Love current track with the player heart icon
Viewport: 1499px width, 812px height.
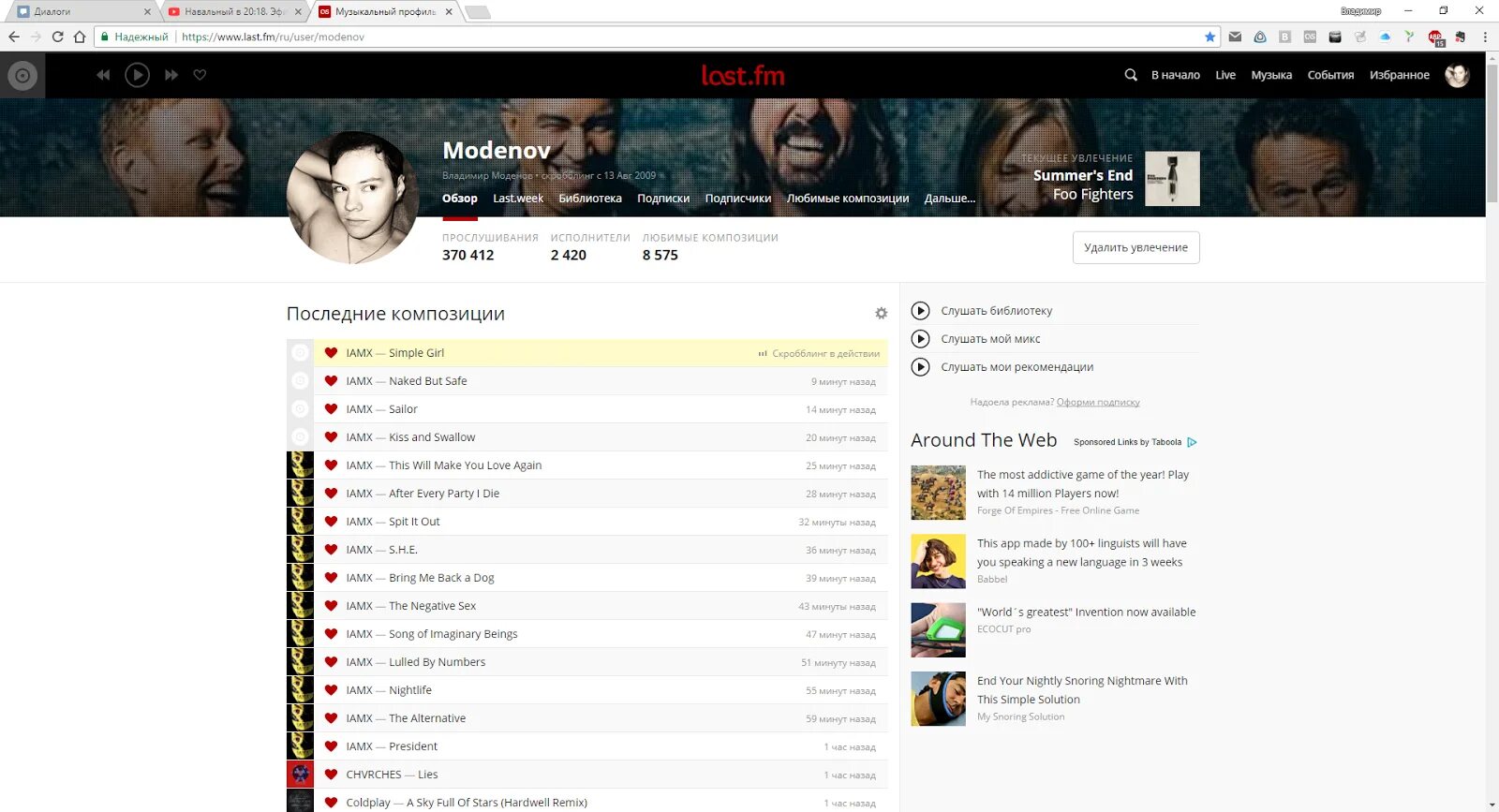[200, 75]
